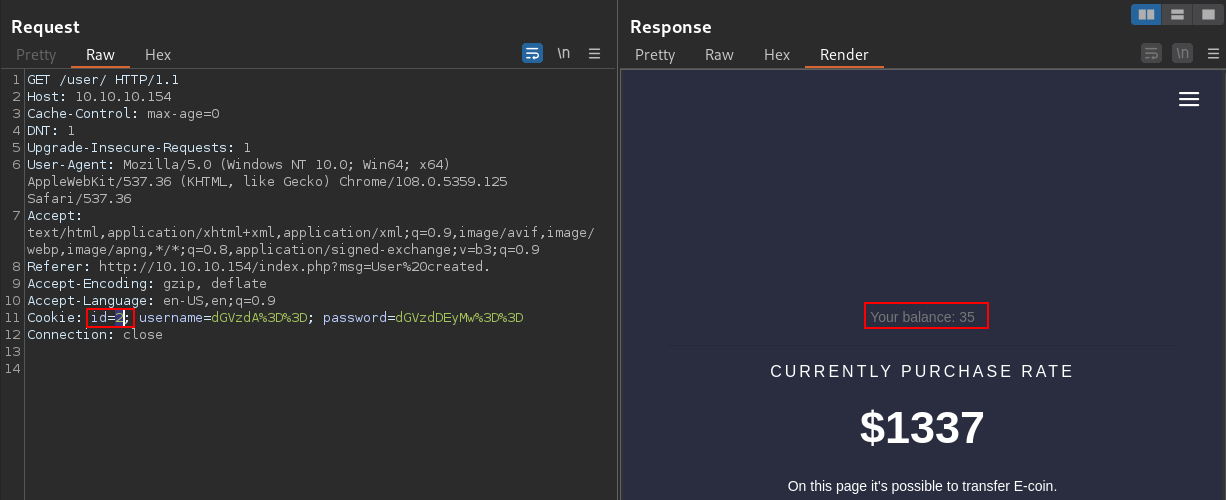The height and width of the screenshot is (500, 1226).
Task: Toggle word wrap in Request panel
Action: pyautogui.click(x=533, y=53)
